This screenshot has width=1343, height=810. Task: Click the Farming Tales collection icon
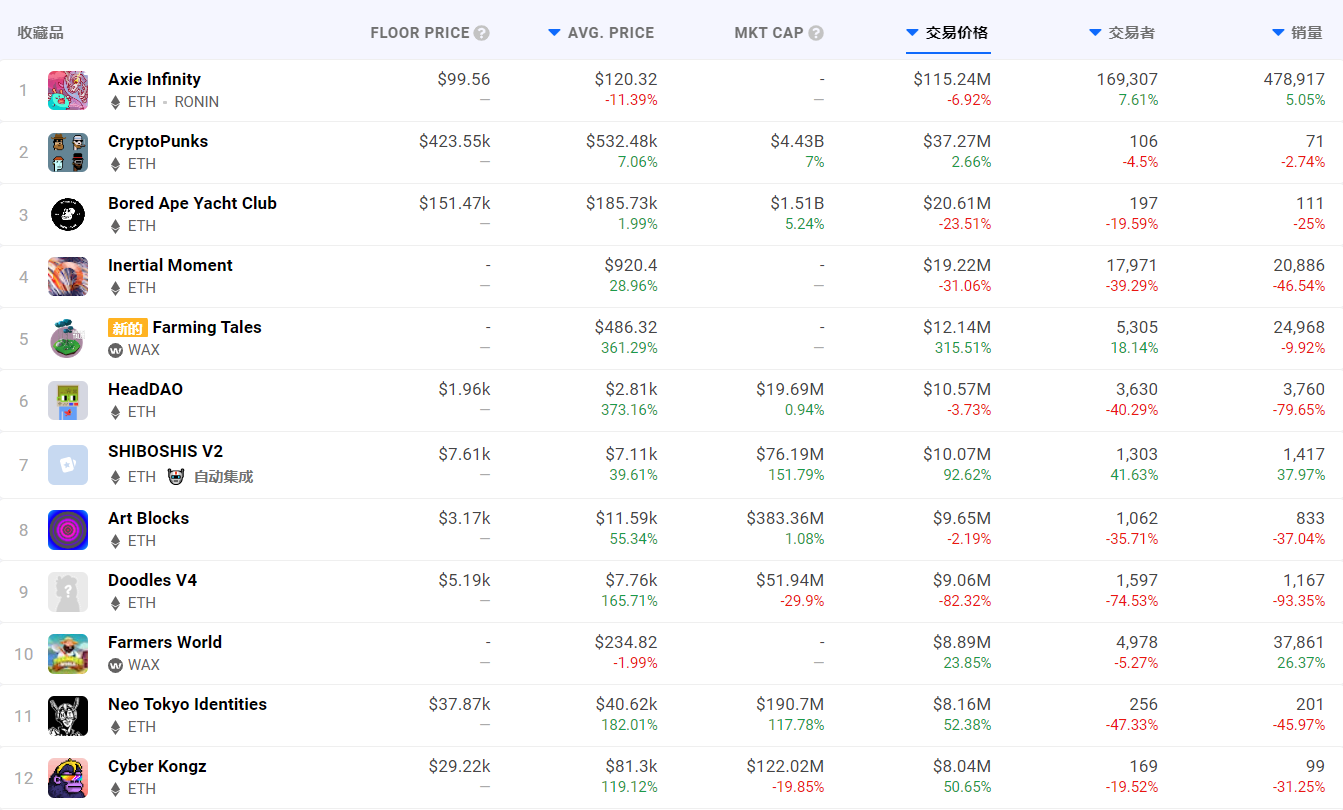tap(68, 339)
